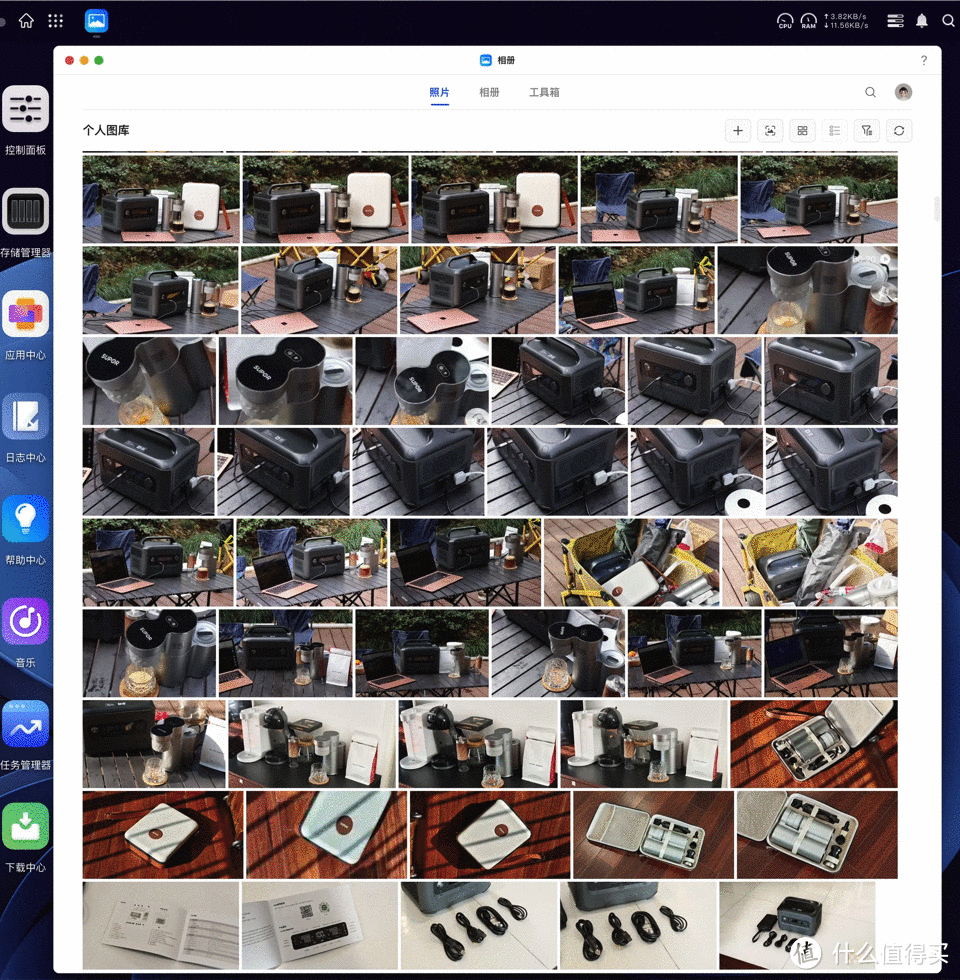Open the user avatar menu
The image size is (960, 980).
(x=903, y=92)
